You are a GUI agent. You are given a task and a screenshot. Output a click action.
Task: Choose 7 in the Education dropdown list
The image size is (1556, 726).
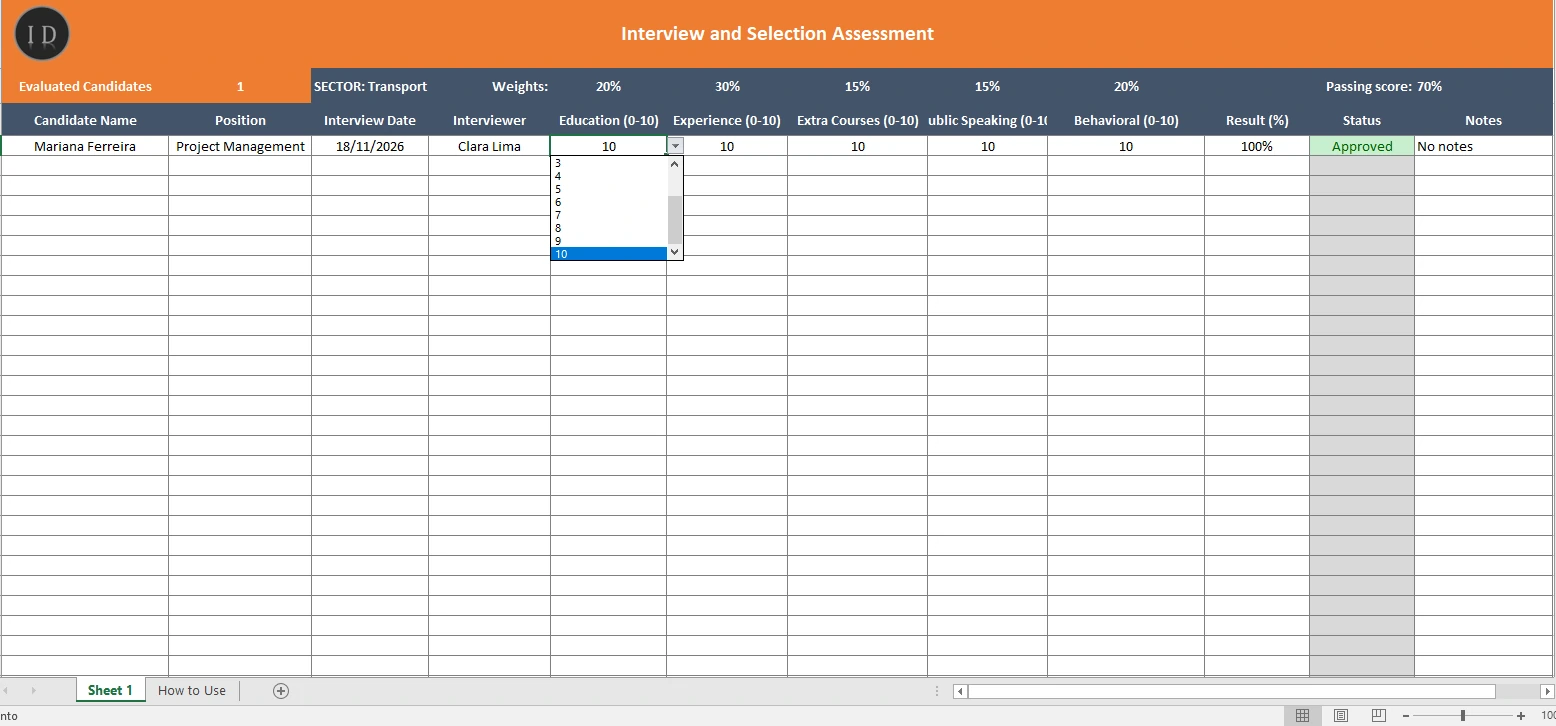tap(609, 215)
